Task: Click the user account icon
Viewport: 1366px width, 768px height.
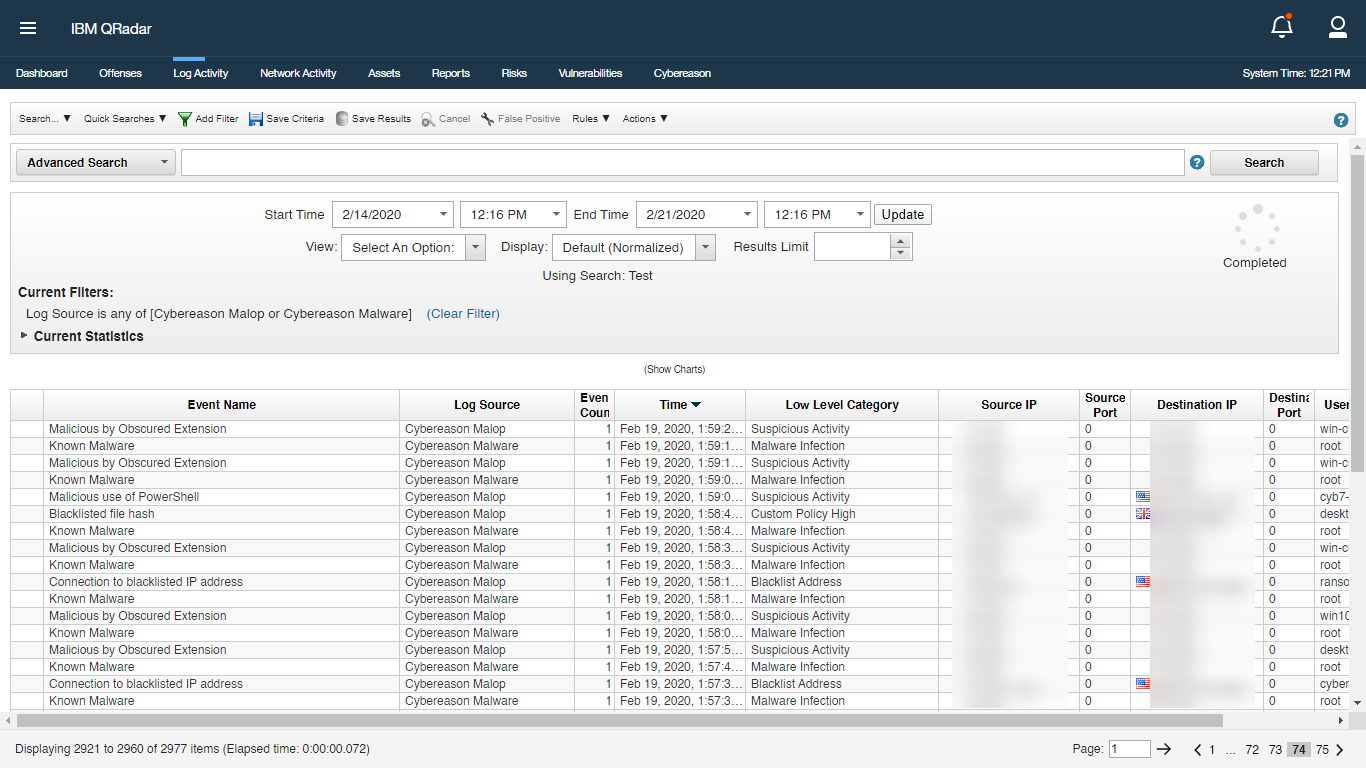Action: coord(1338,27)
